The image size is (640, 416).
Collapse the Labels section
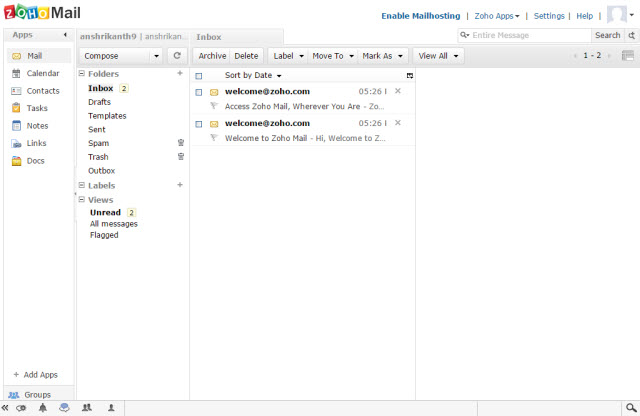(x=82, y=185)
